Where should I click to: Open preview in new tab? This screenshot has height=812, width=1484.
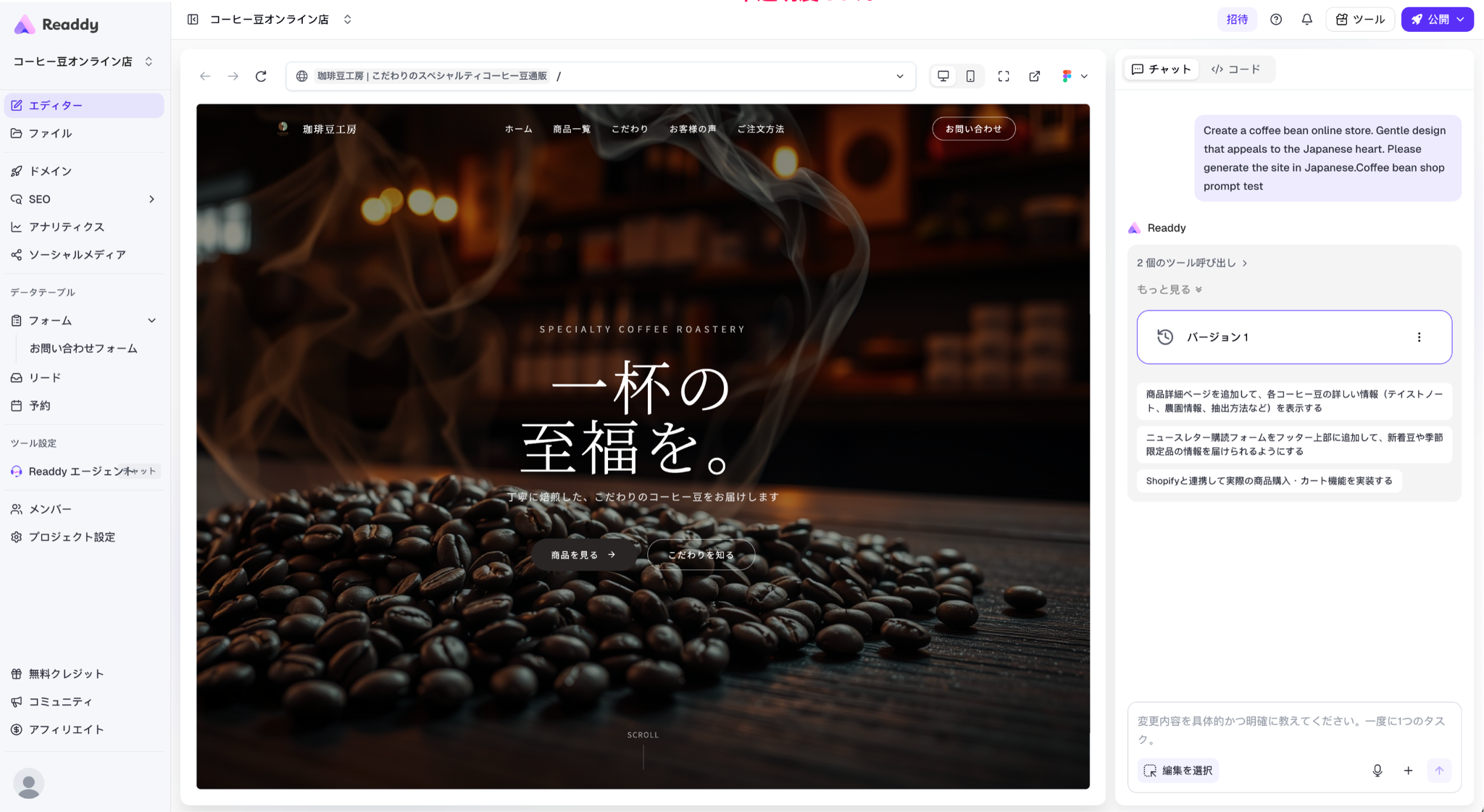(1035, 76)
